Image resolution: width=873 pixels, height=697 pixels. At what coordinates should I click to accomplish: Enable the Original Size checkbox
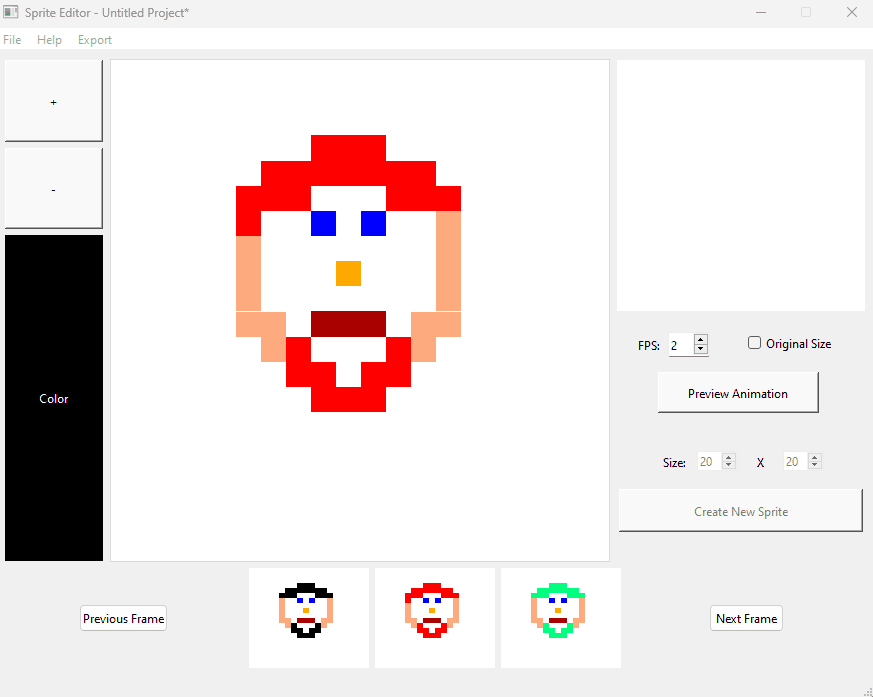(754, 343)
